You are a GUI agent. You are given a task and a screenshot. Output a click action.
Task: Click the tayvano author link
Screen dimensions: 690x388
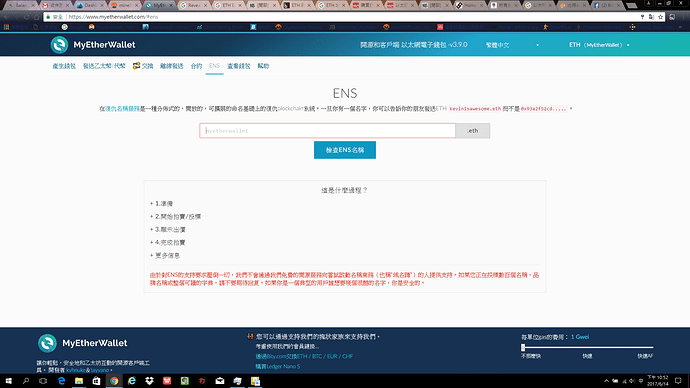[100, 370]
